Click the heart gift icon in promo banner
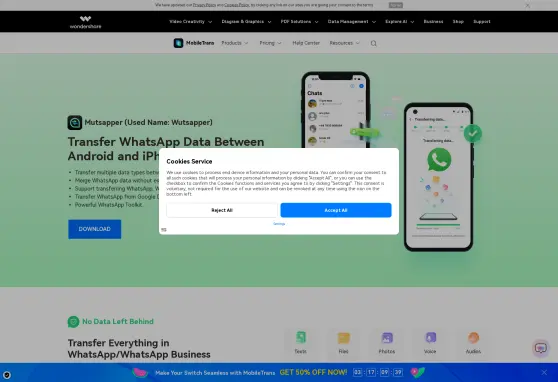Screen dimensions: 558x382 click(417, 372)
